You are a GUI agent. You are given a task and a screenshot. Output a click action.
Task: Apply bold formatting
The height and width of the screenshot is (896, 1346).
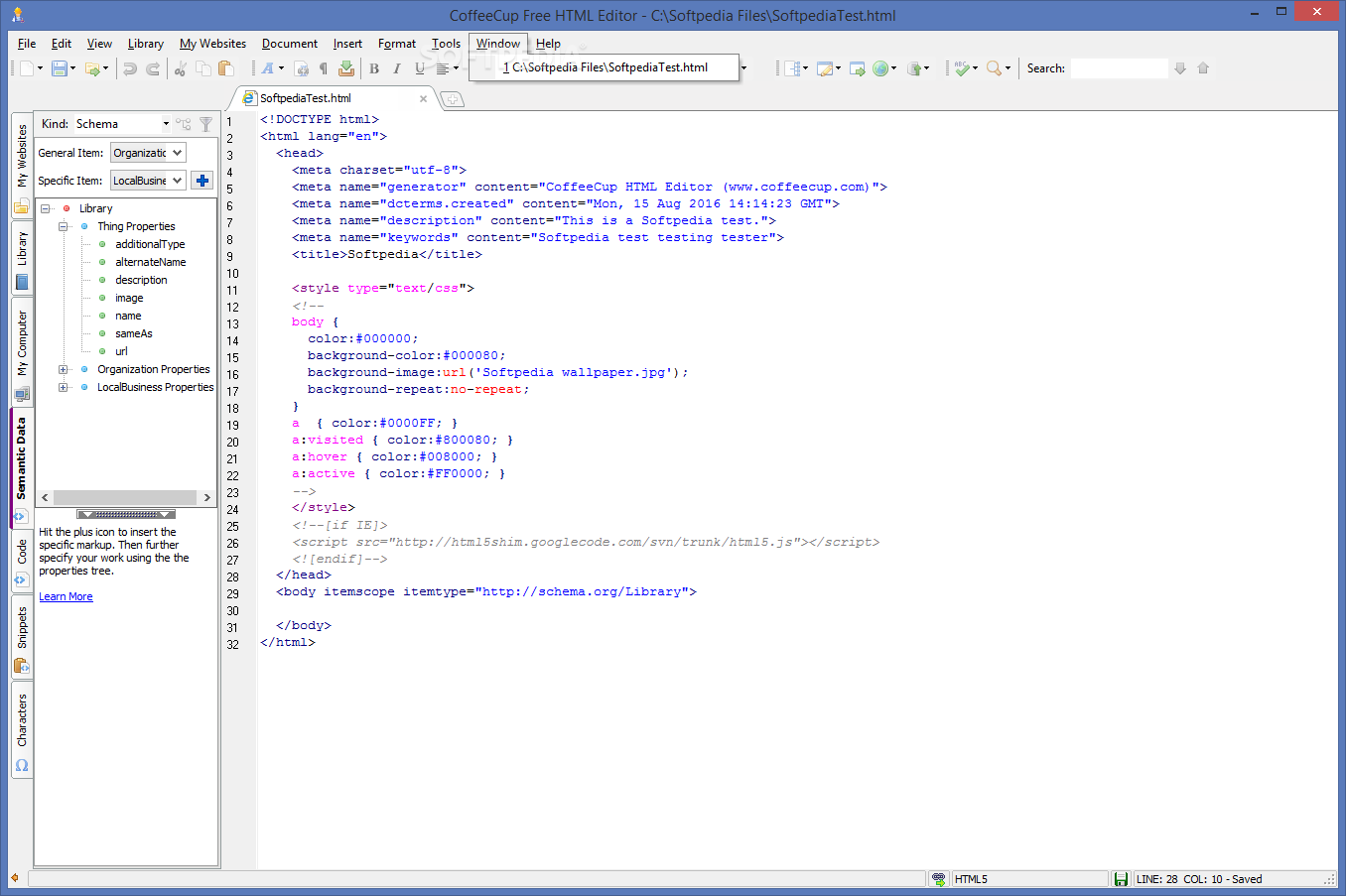(374, 68)
